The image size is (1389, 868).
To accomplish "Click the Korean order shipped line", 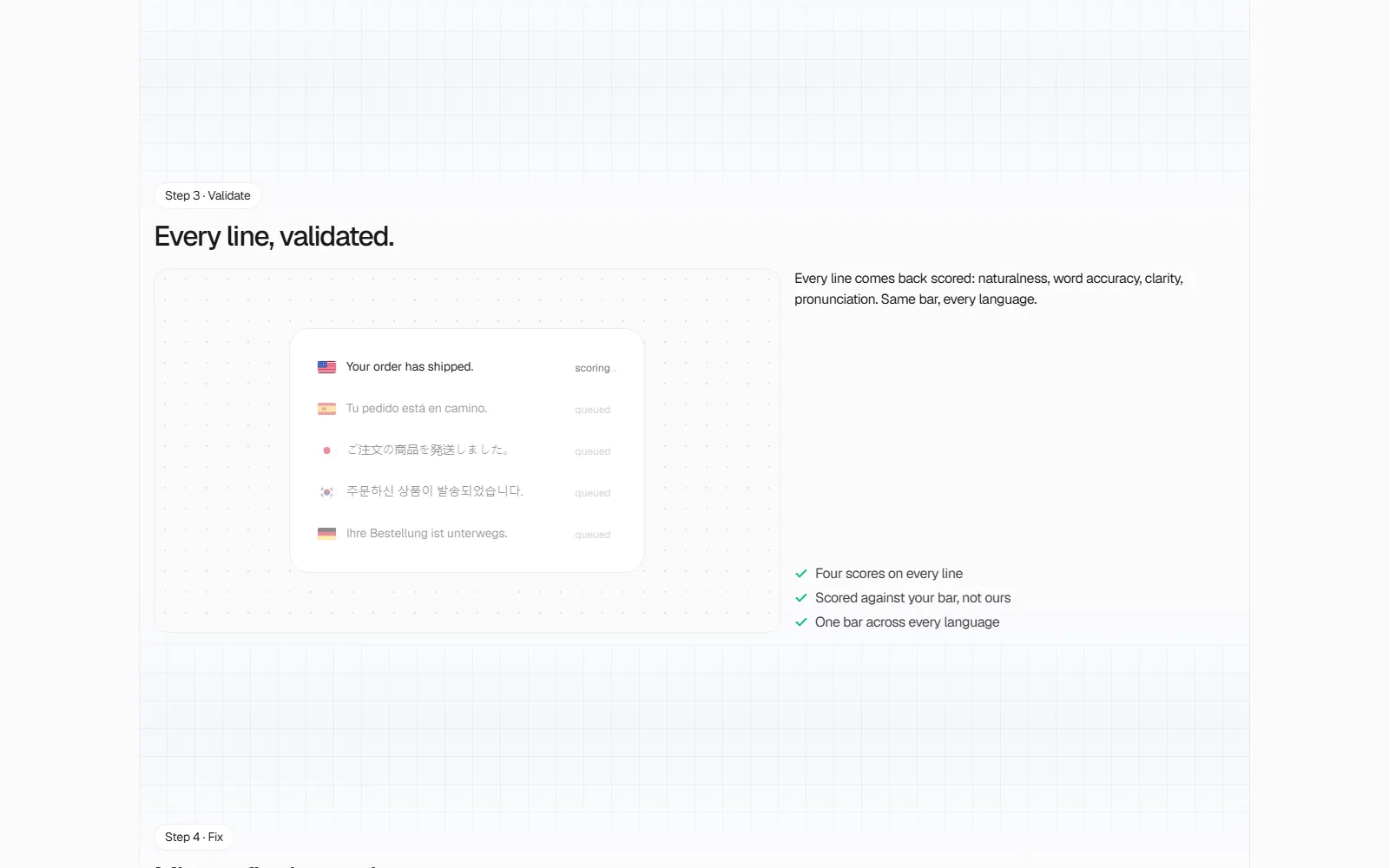I will pyautogui.click(x=435, y=492).
